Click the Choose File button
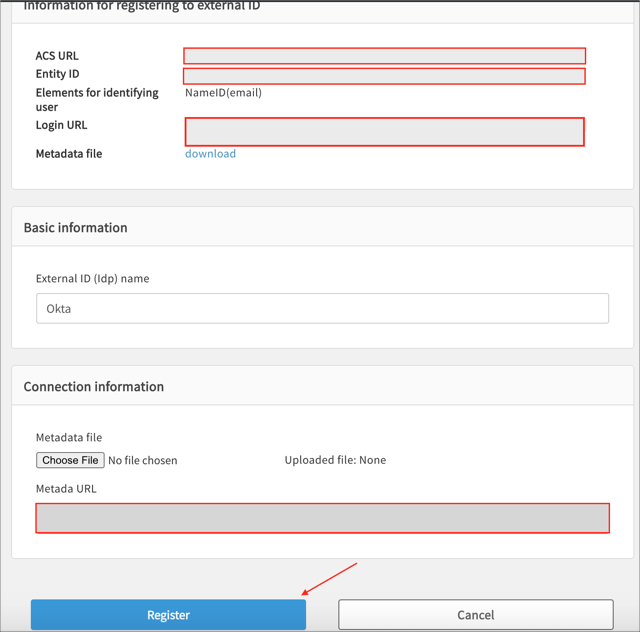The width and height of the screenshot is (640, 632). click(x=70, y=460)
